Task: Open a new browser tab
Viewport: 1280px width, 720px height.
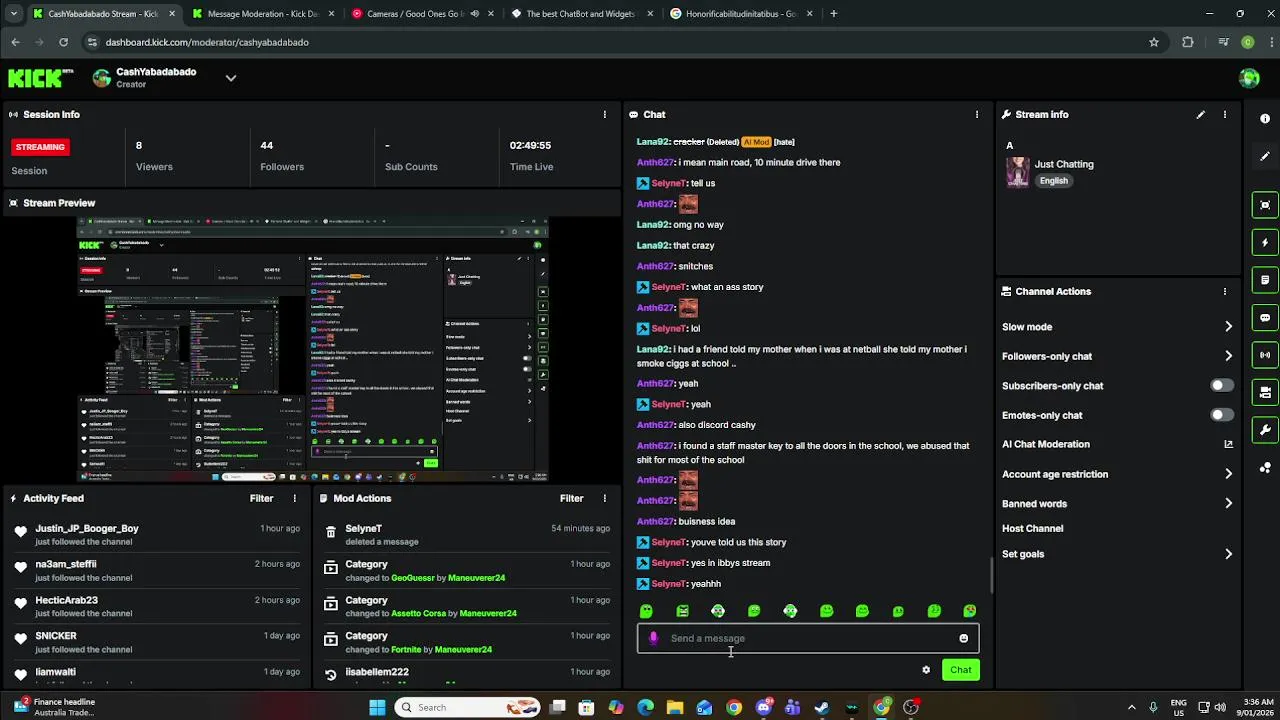Action: pos(833,14)
